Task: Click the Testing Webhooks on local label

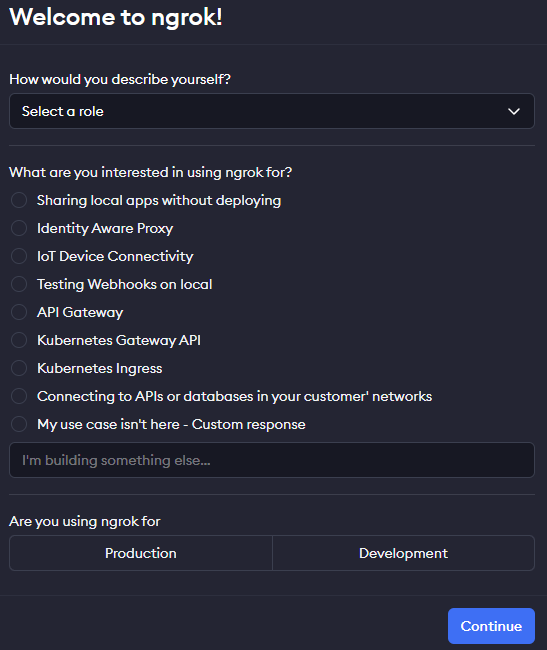Action: pyautogui.click(x=125, y=284)
